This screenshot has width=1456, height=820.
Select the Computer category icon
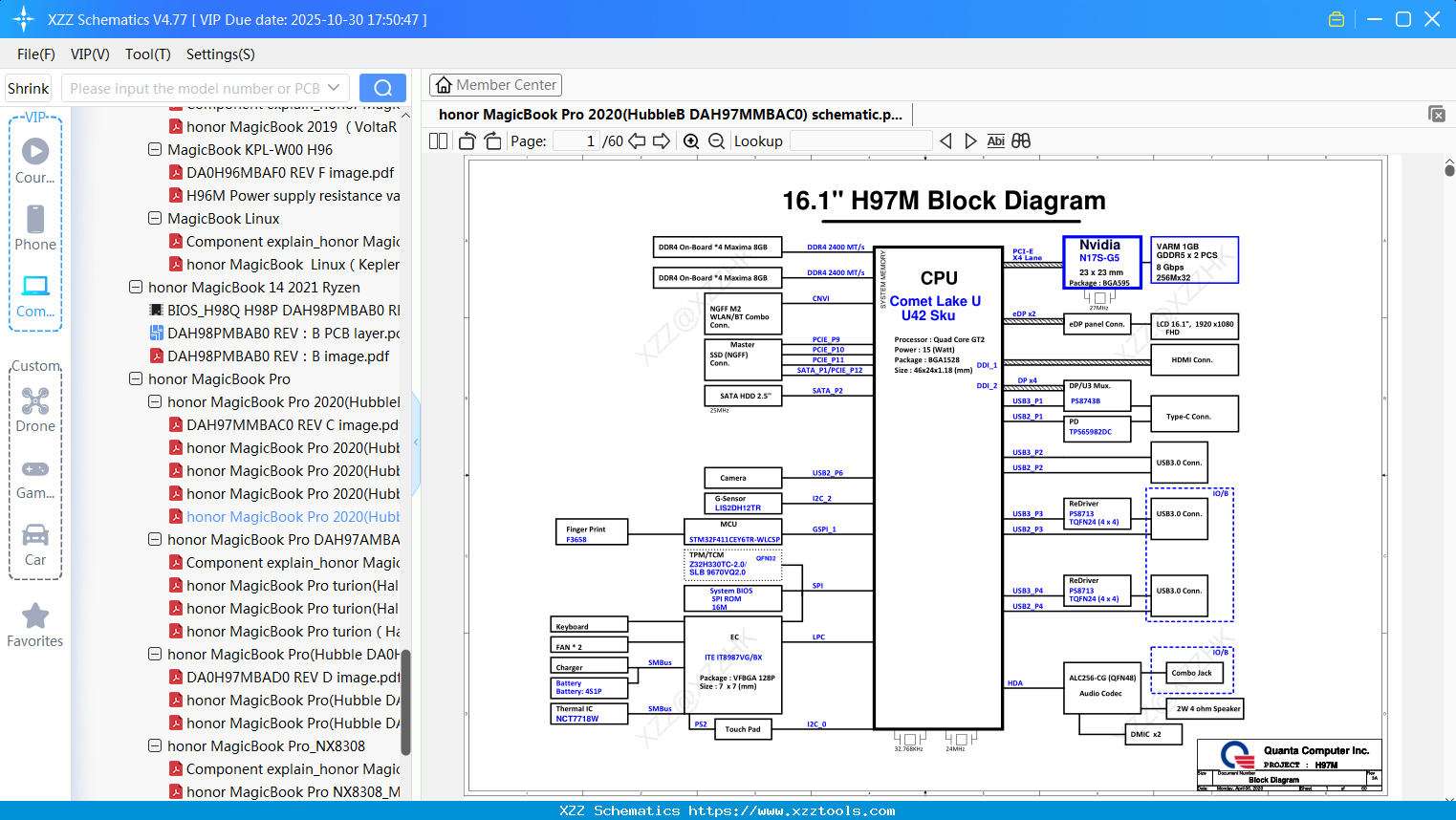point(35,295)
